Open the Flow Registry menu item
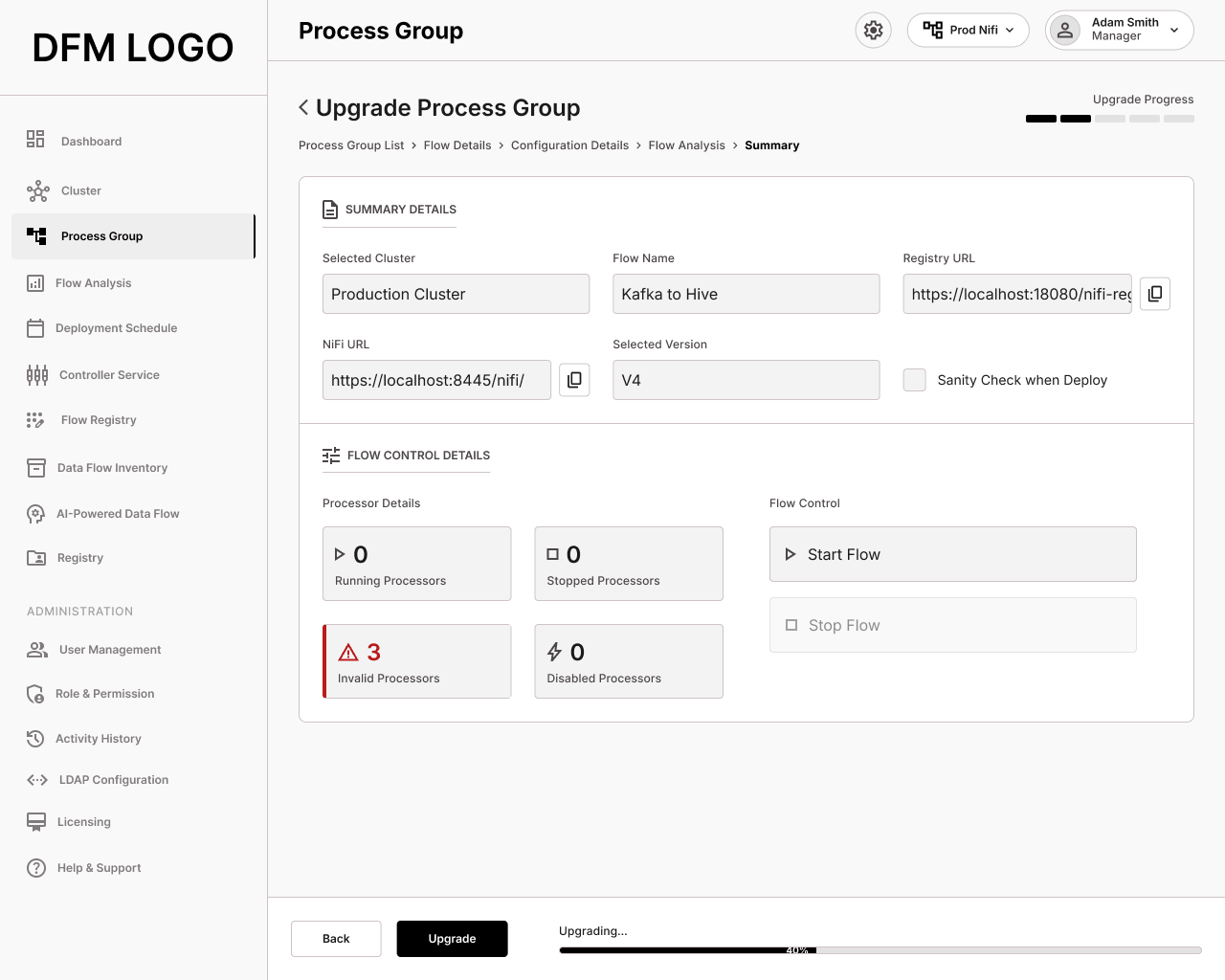This screenshot has height=980, width=1225. 99,420
